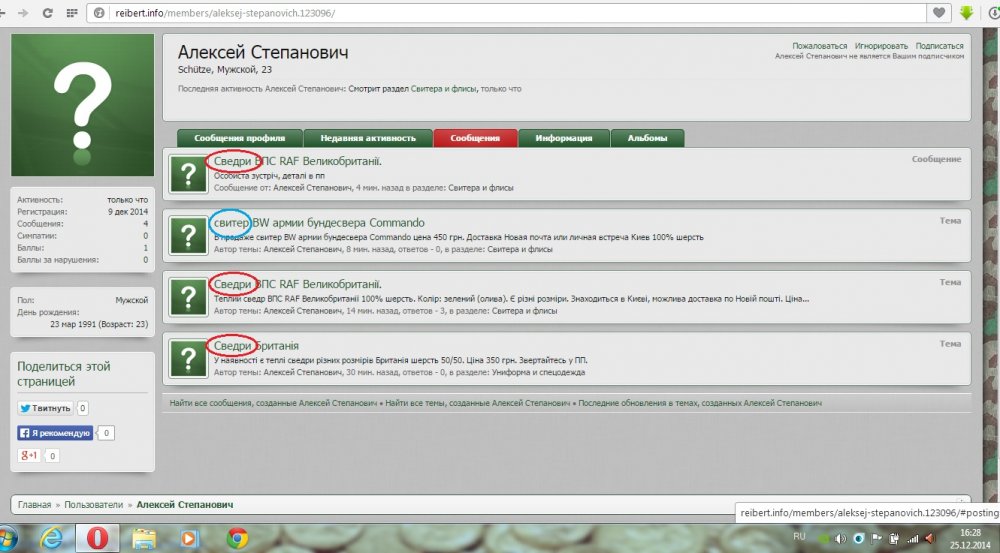Click the green circle tray icon
The width and height of the screenshot is (1000, 553).
[x=823, y=539]
